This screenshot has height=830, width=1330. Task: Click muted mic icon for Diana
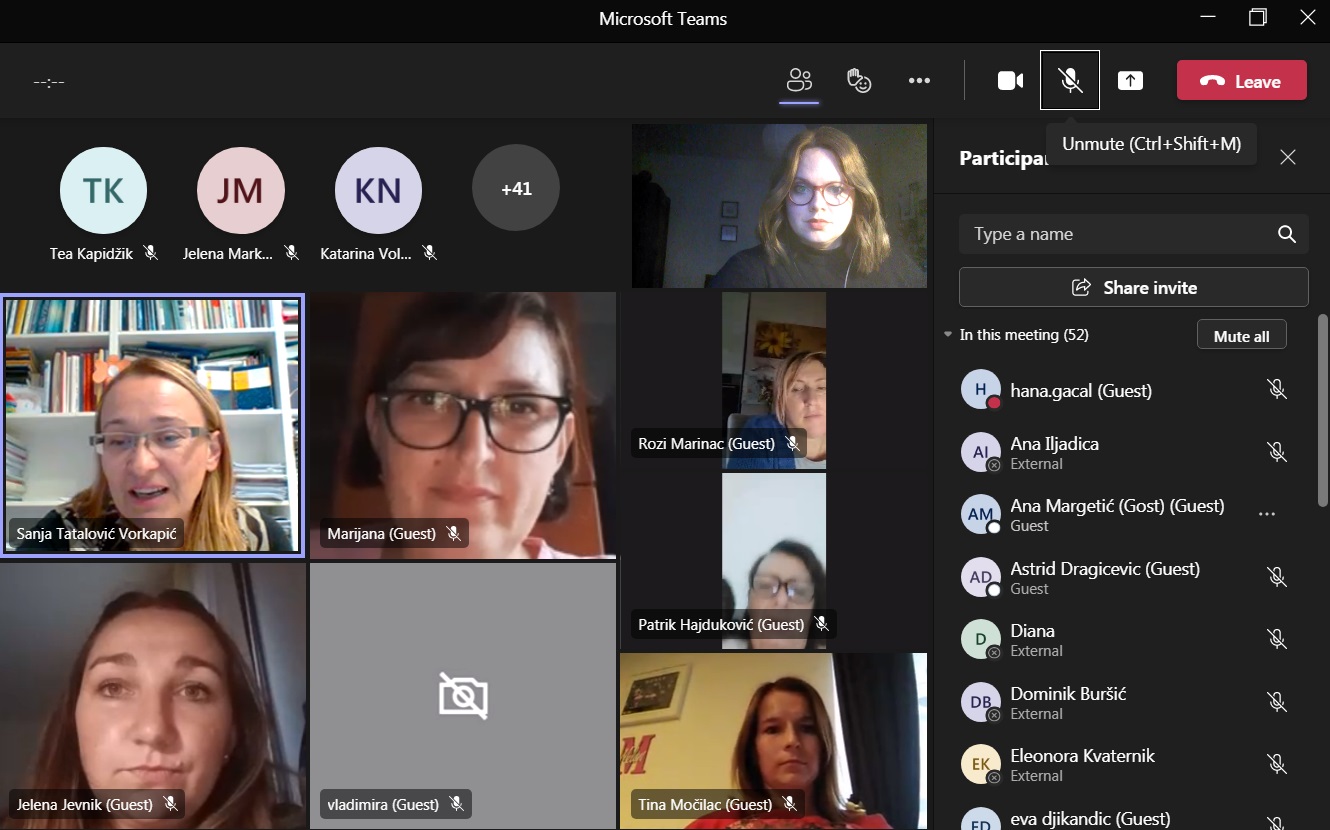1276,639
